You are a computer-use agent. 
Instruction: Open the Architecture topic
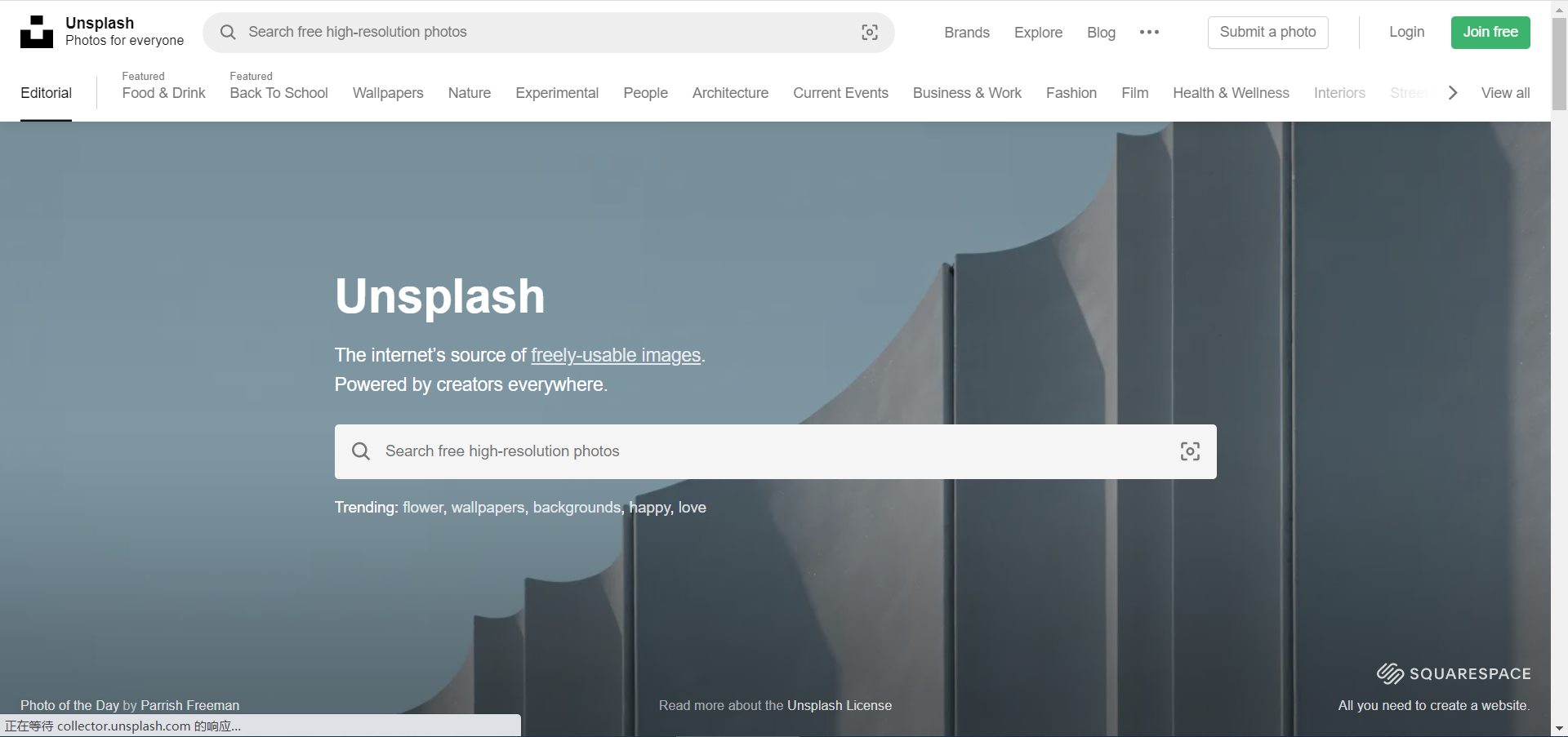coord(730,93)
